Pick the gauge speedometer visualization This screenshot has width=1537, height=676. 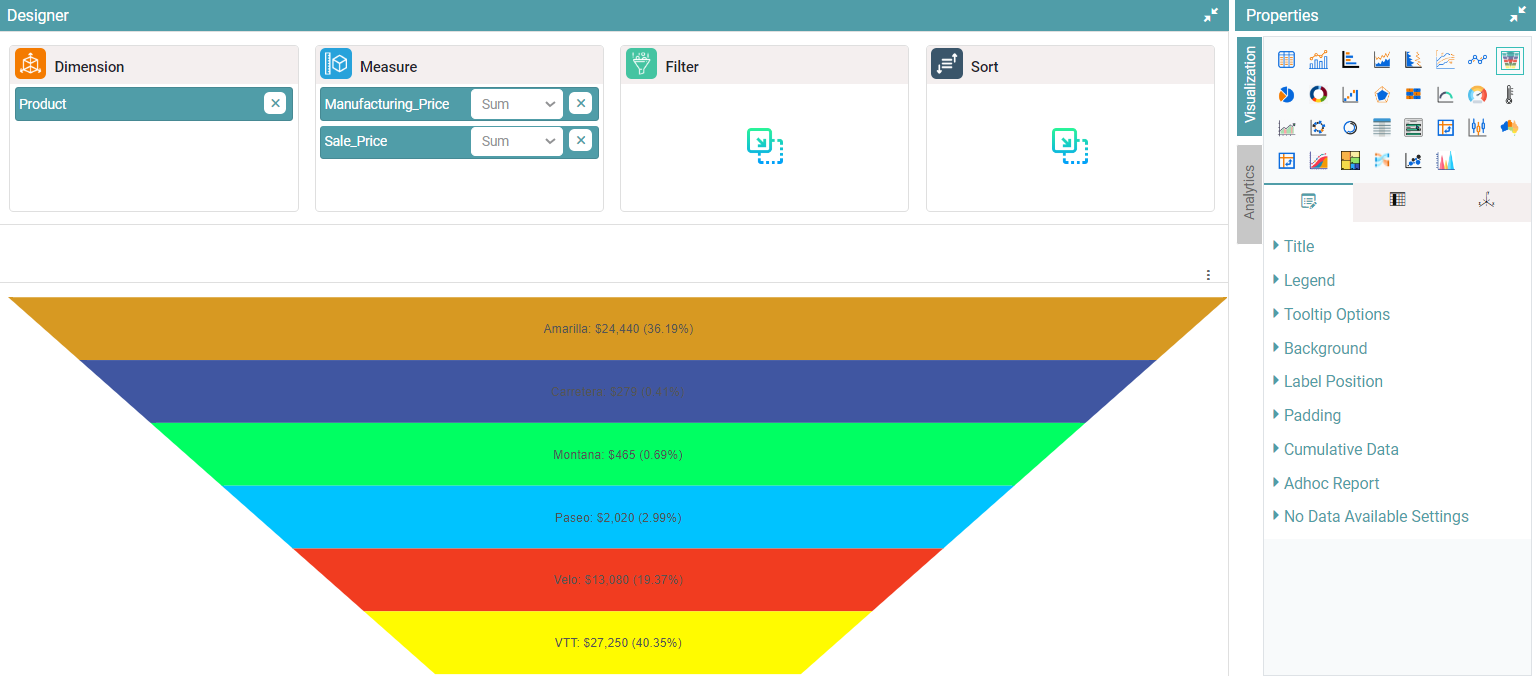tap(1477, 95)
